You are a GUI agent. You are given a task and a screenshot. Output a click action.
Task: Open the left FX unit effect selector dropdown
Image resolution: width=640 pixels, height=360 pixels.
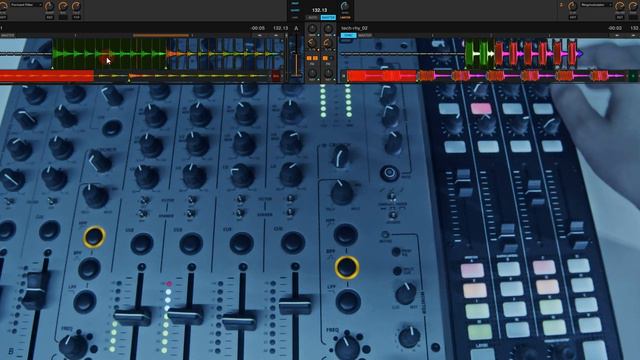[x=26, y=4]
